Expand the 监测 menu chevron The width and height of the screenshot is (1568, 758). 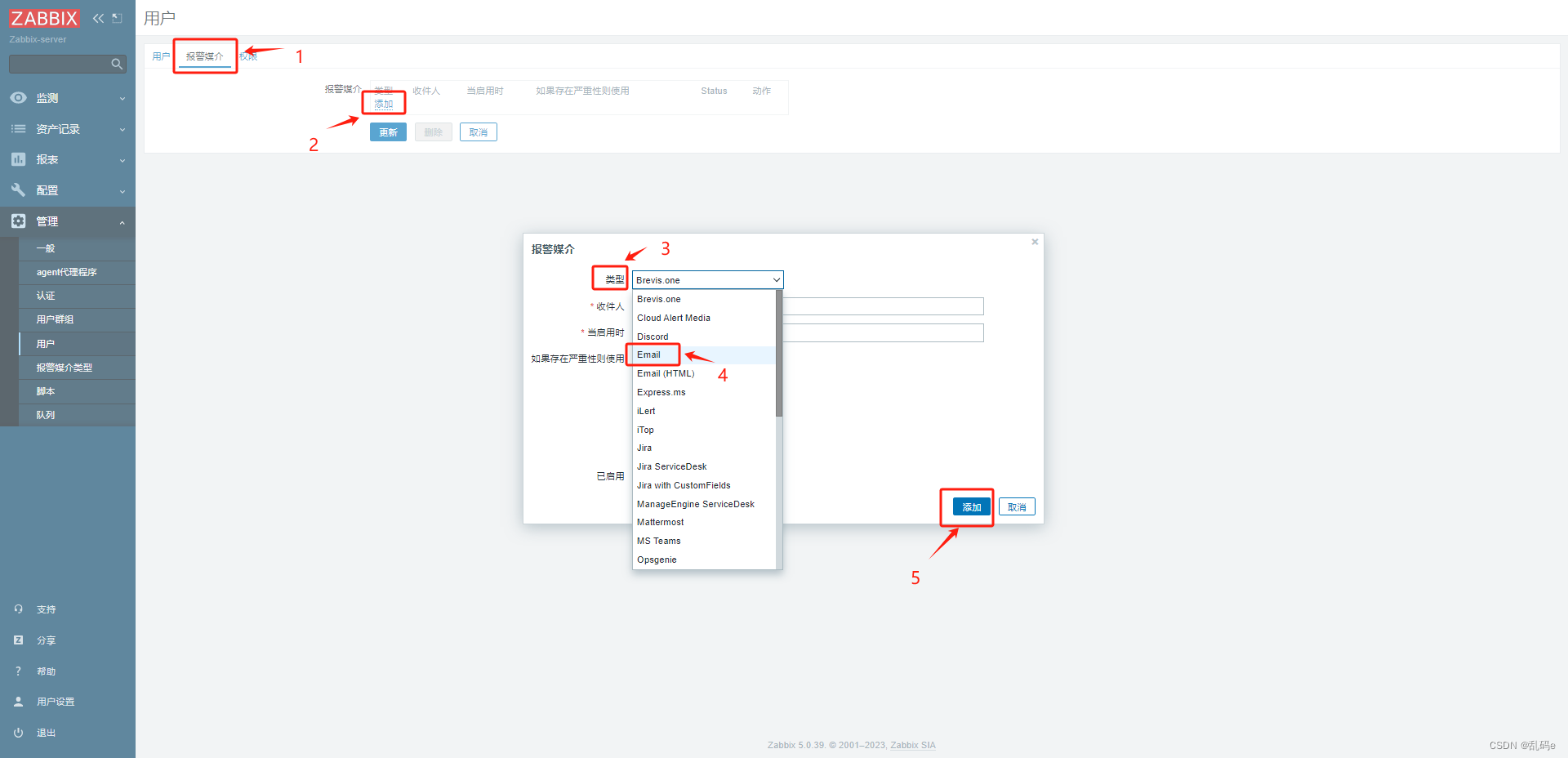coord(122,99)
